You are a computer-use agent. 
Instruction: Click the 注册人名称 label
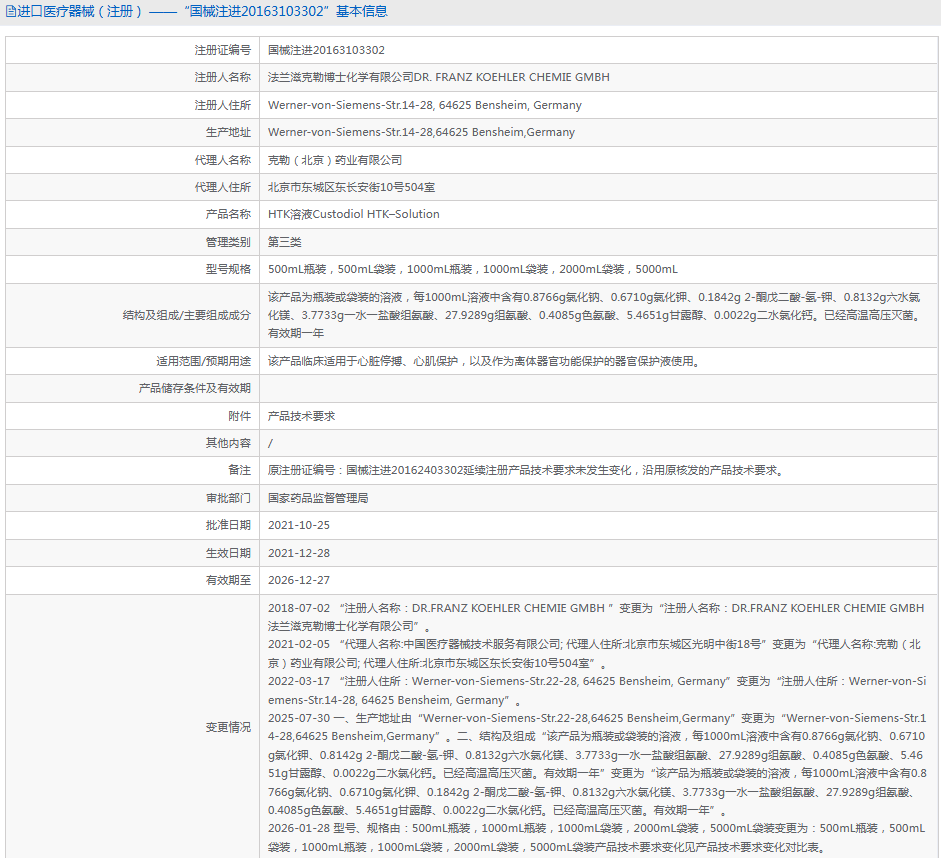point(222,77)
